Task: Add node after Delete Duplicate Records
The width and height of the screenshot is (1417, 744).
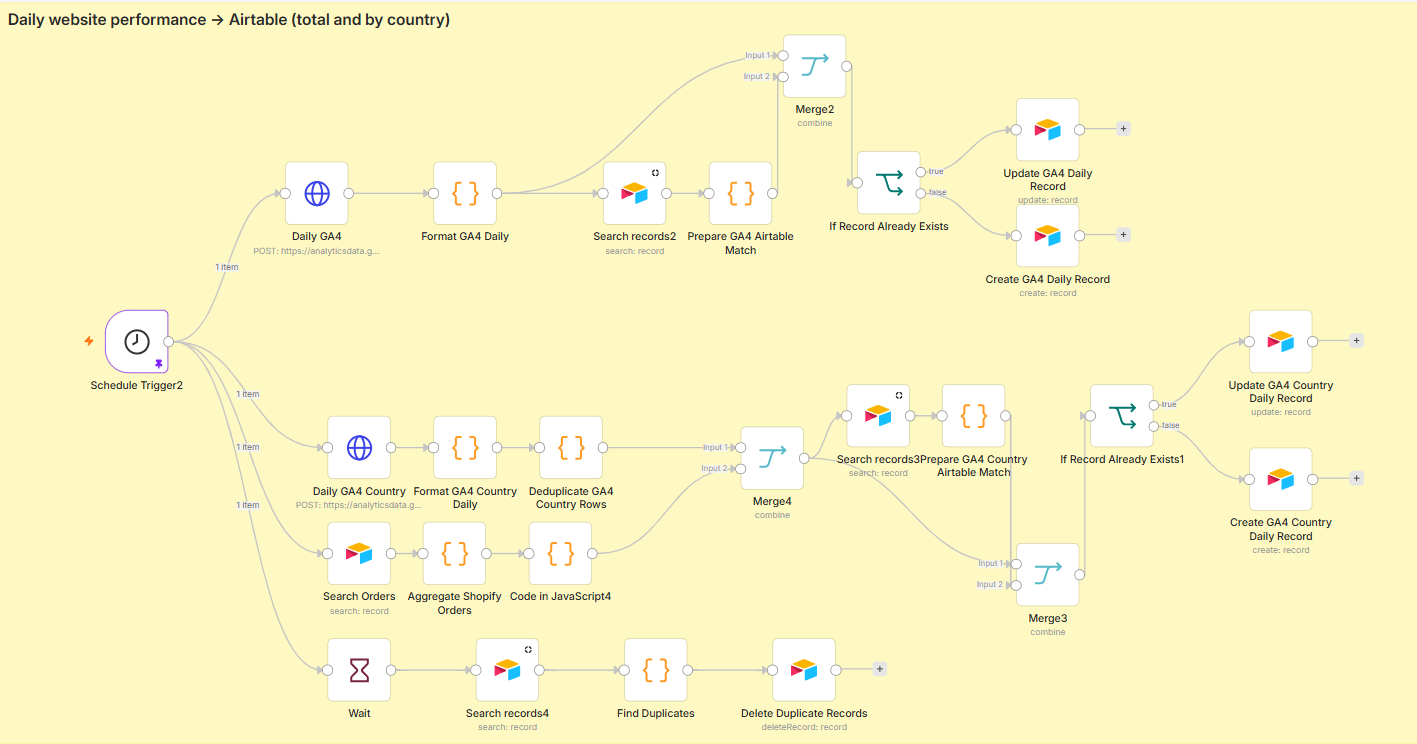Action: tap(880, 670)
